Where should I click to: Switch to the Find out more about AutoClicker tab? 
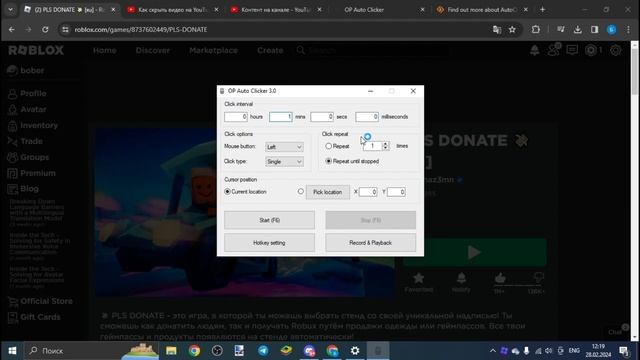482,9
